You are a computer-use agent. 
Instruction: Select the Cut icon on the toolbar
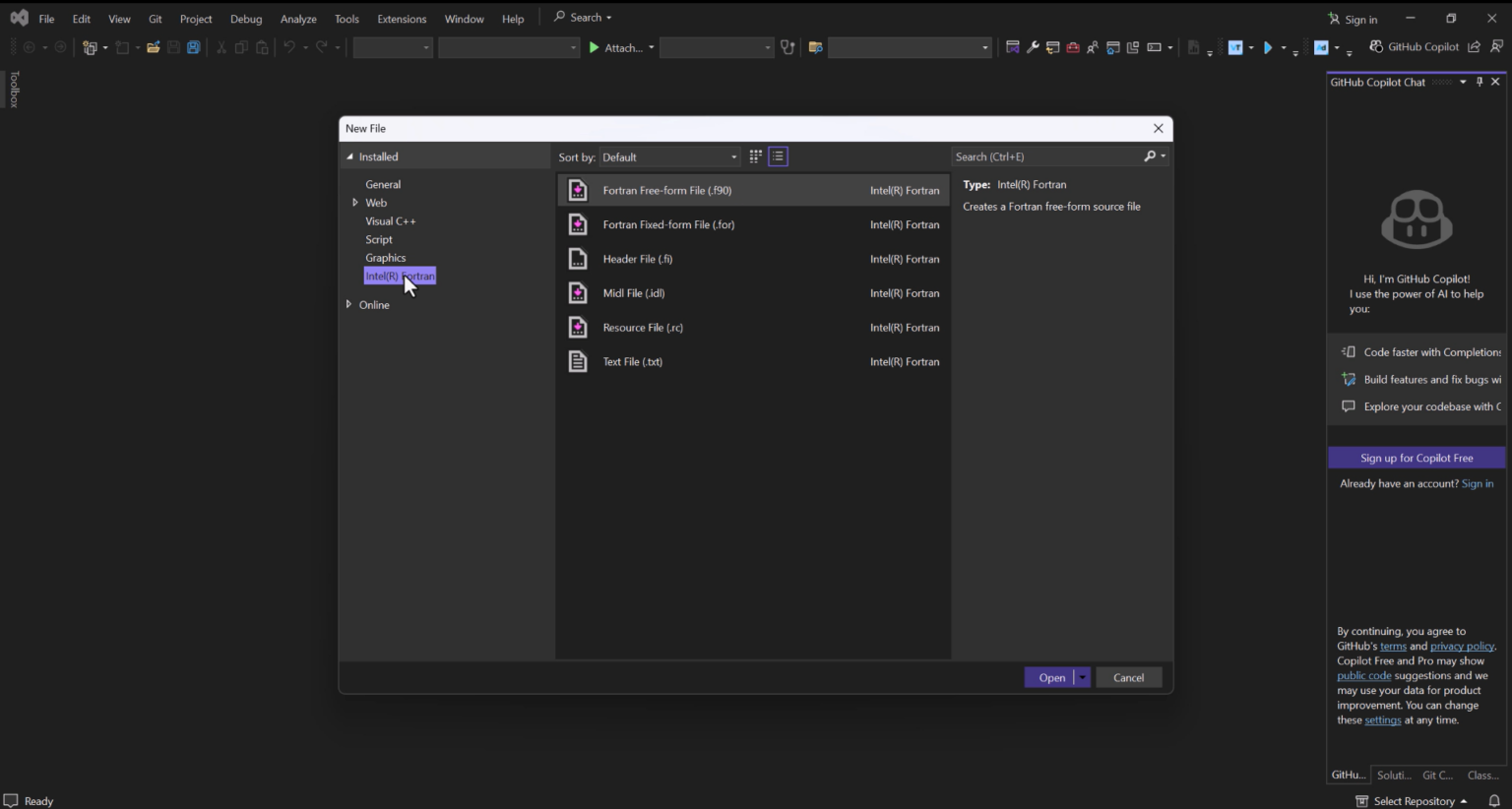tap(220, 46)
